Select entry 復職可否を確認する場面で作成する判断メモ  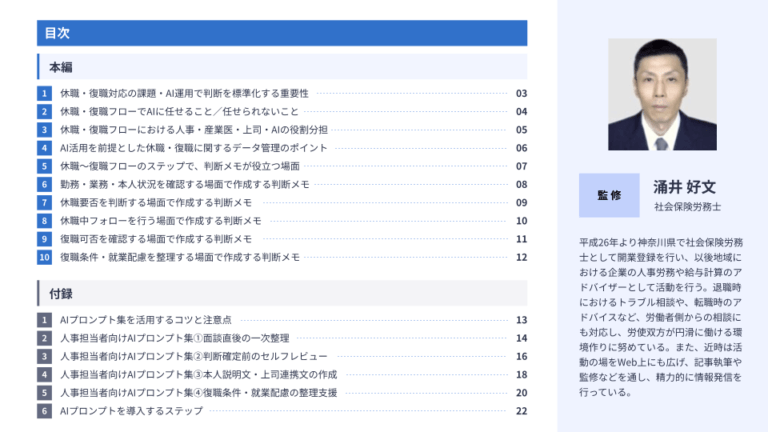pyautogui.click(x=156, y=239)
